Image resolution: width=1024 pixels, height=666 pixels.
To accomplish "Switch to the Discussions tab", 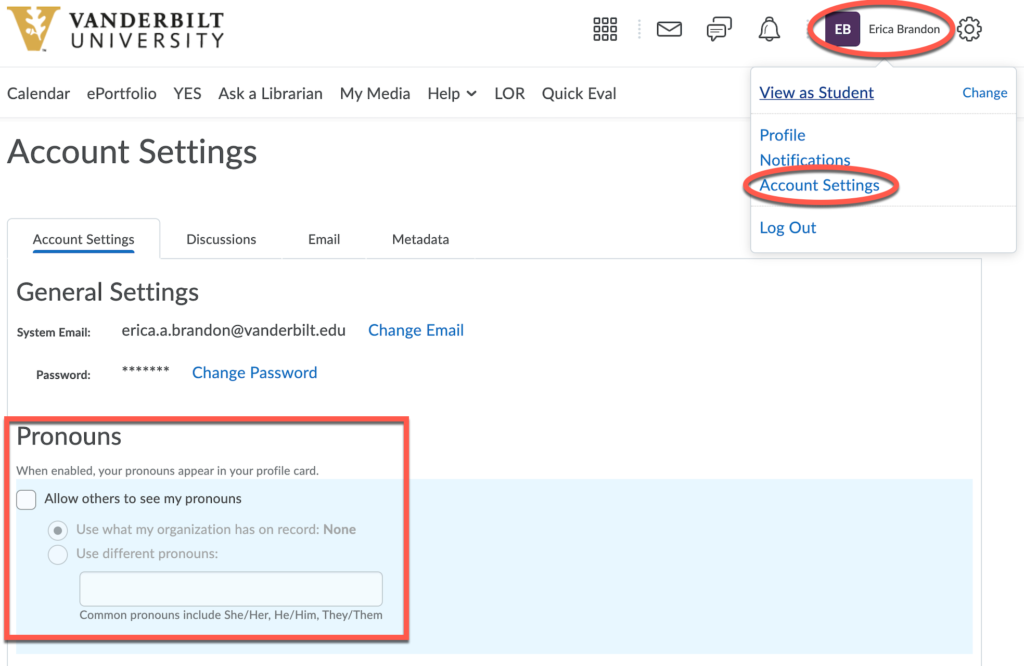I will click(221, 240).
